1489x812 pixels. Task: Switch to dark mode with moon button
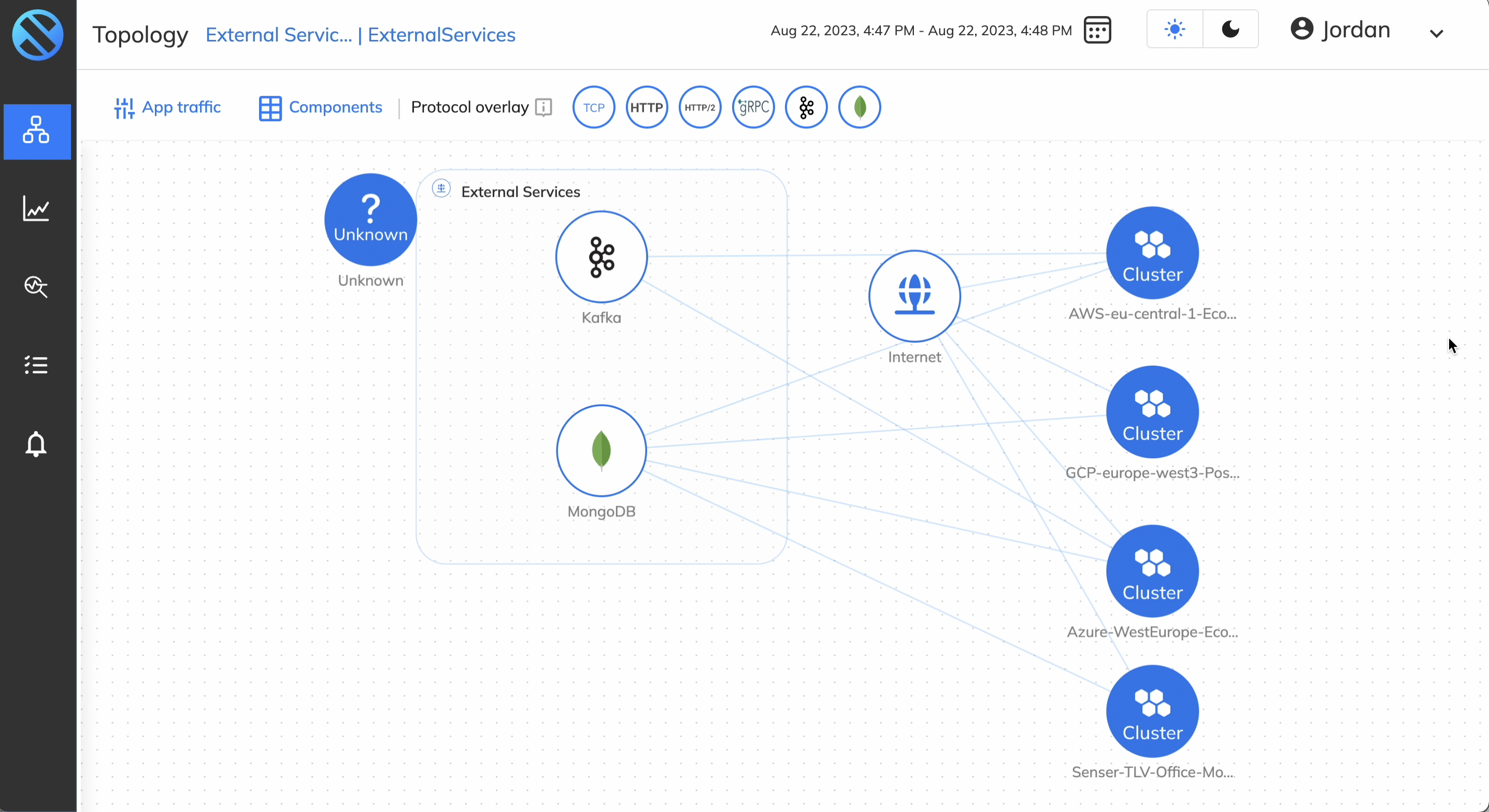(x=1230, y=30)
